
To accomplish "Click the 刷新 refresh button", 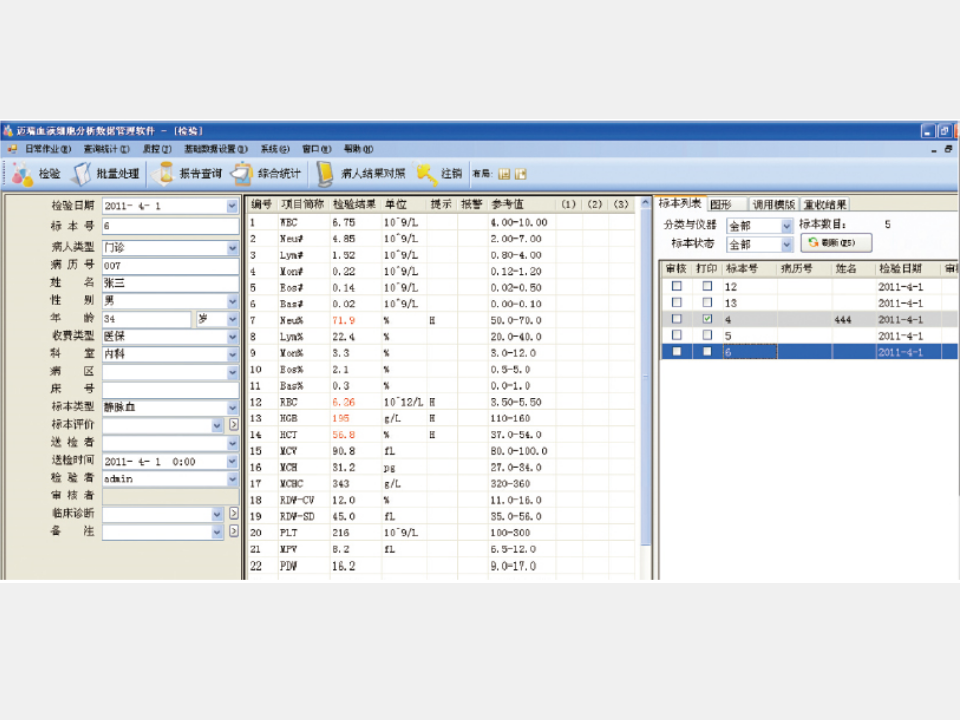I will tap(836, 243).
